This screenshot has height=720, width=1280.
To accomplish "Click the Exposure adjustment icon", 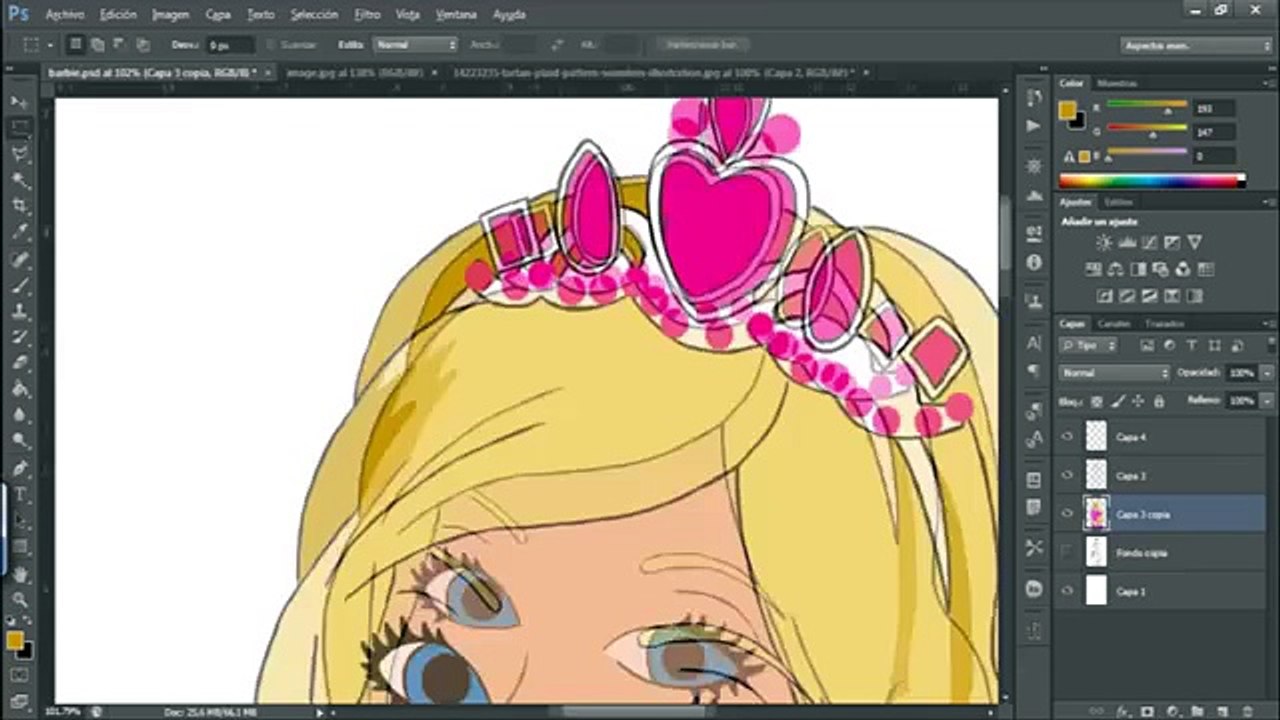I will coord(1172,243).
